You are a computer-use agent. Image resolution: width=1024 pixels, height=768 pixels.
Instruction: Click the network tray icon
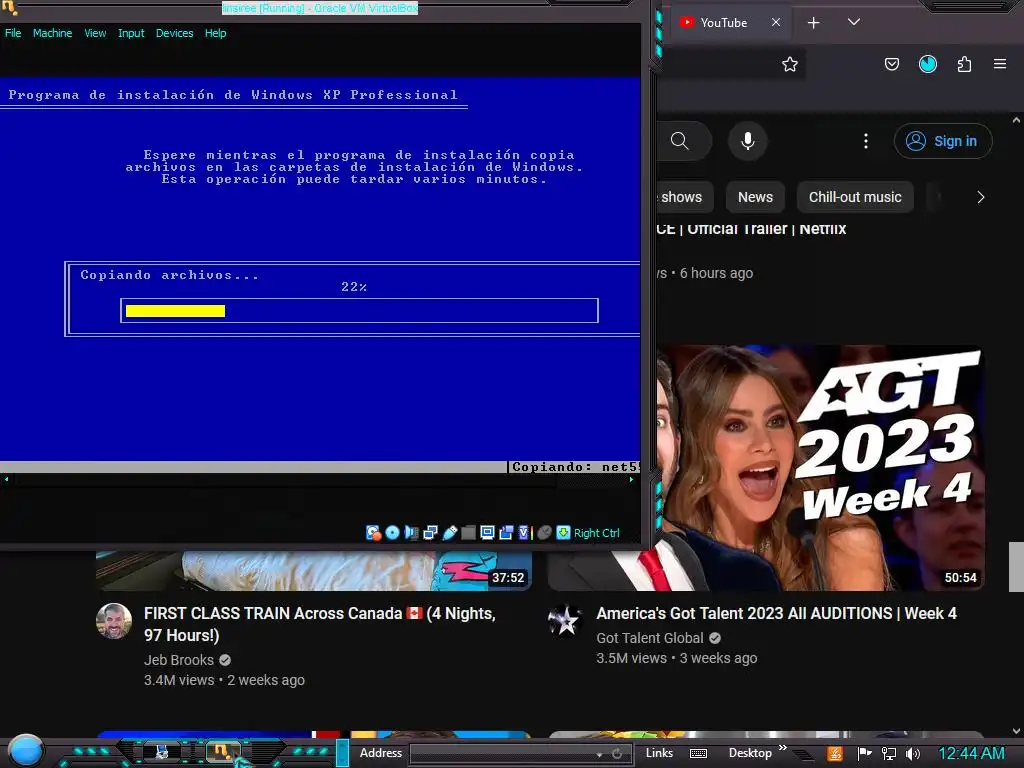[x=889, y=754]
